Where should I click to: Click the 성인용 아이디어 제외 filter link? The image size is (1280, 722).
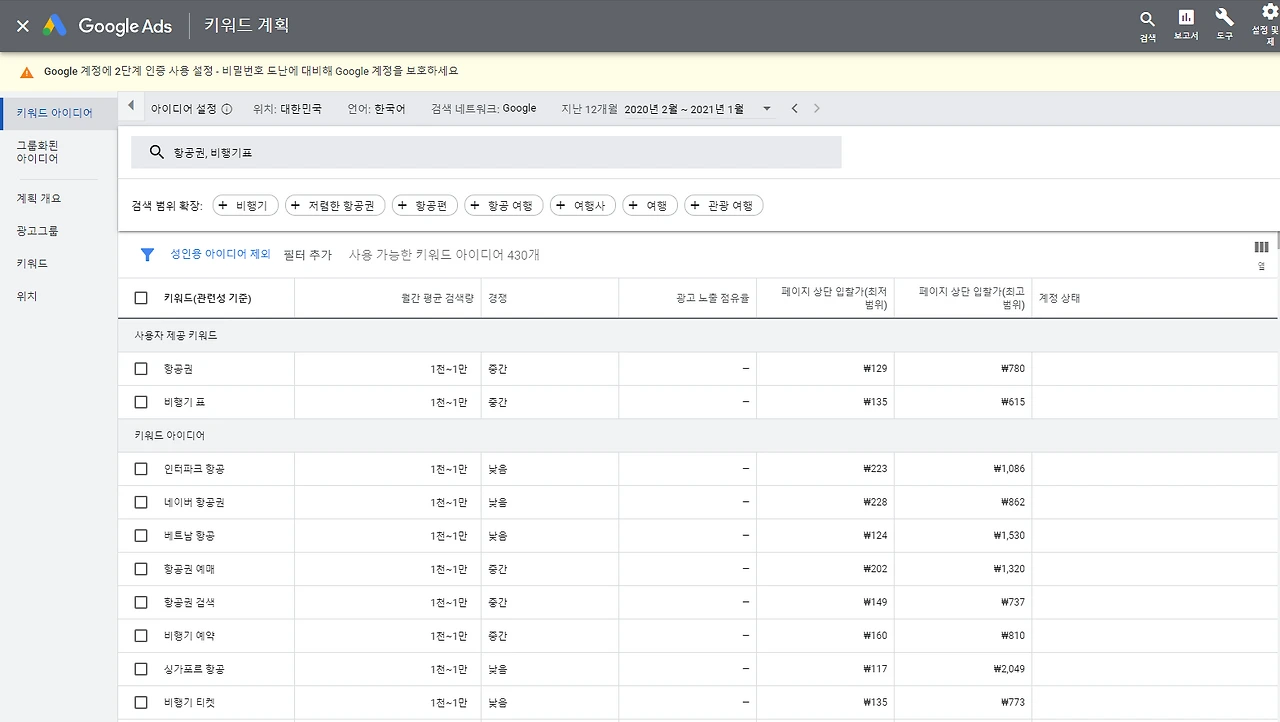pos(221,254)
